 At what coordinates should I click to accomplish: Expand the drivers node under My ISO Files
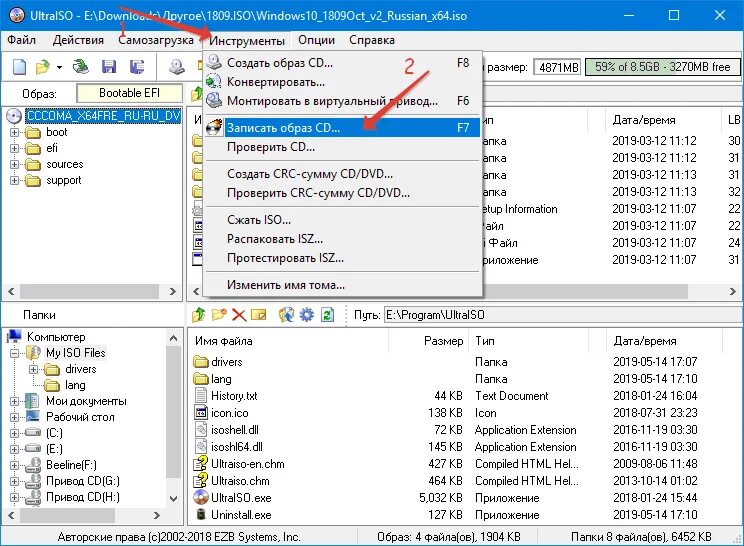[33, 369]
